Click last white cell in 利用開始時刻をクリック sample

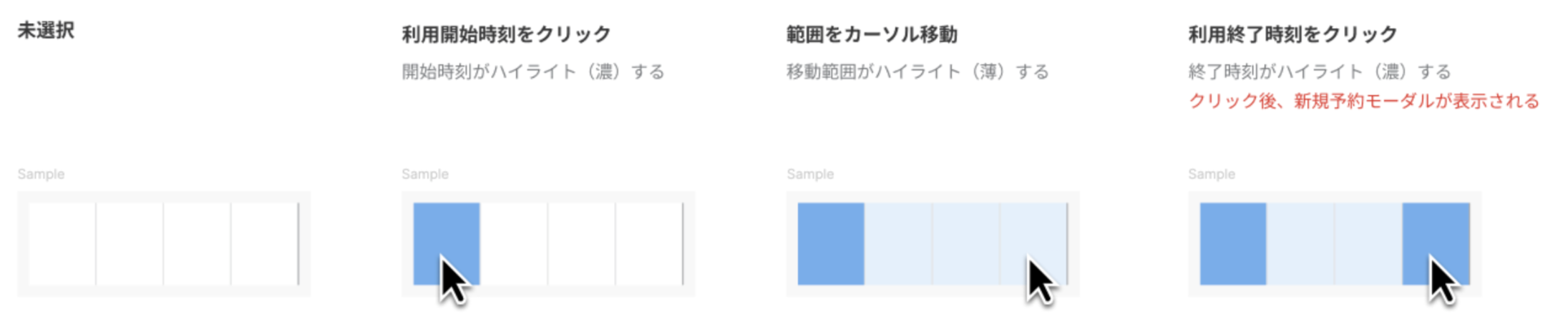(649, 244)
